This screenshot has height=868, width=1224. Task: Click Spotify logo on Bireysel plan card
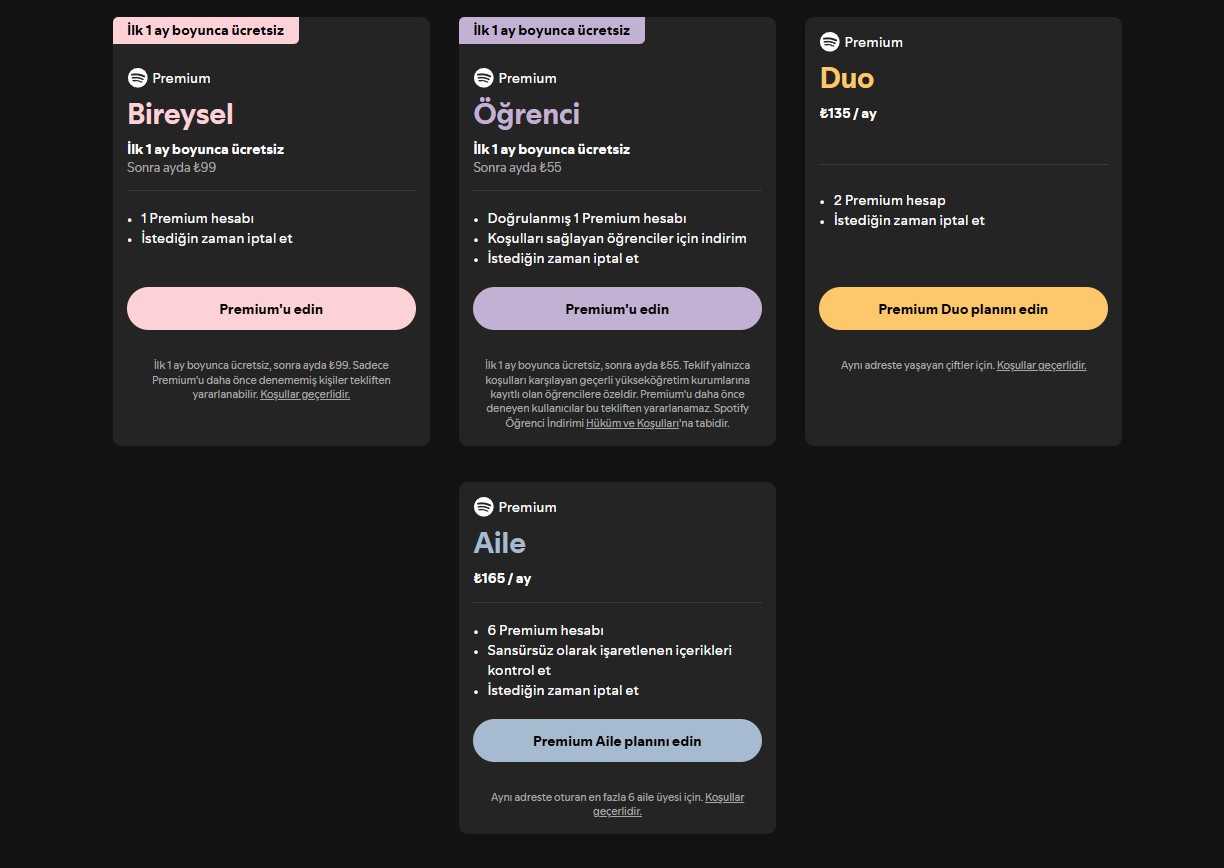(x=137, y=78)
